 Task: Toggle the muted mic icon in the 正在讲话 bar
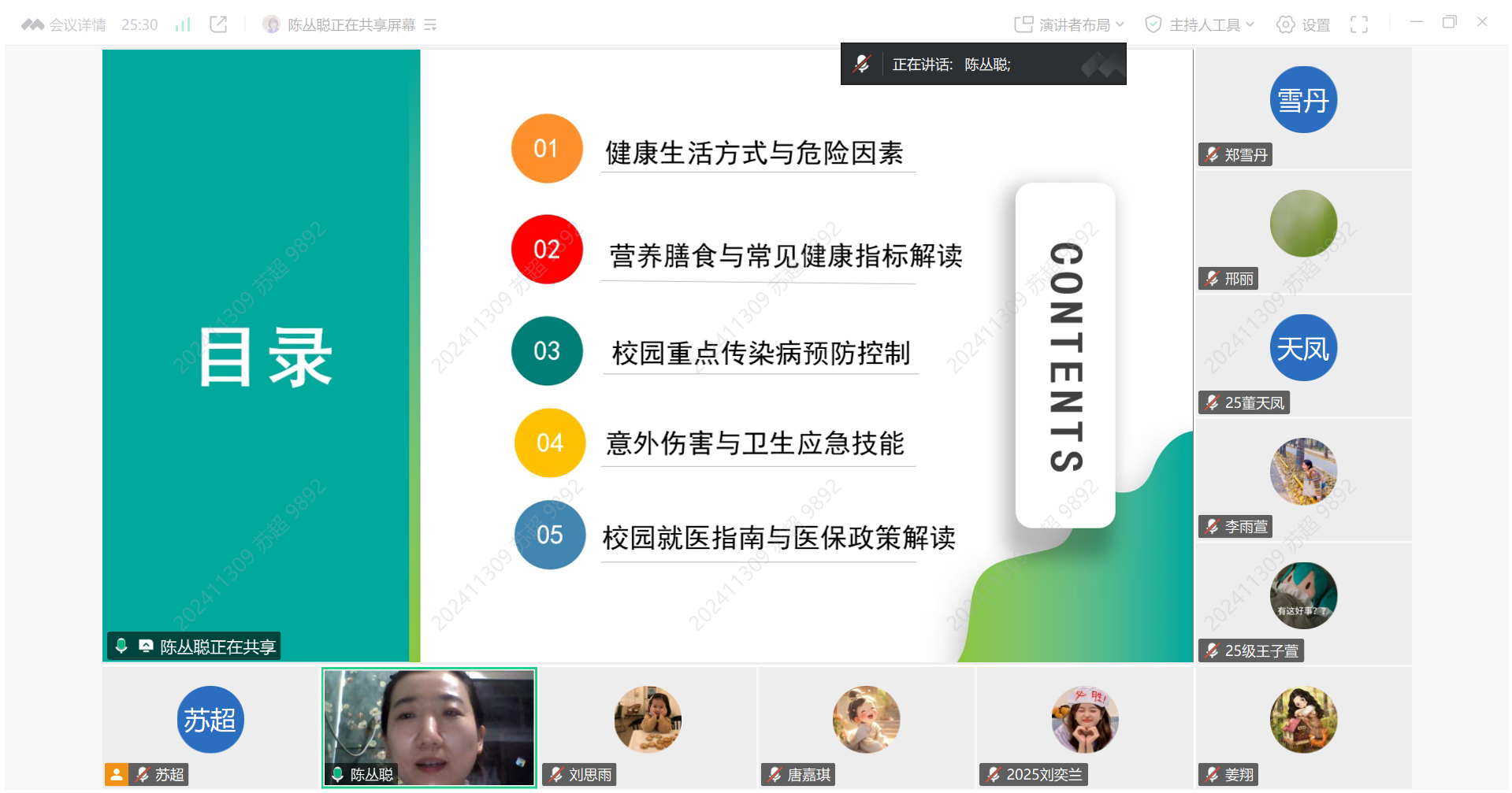coord(861,65)
